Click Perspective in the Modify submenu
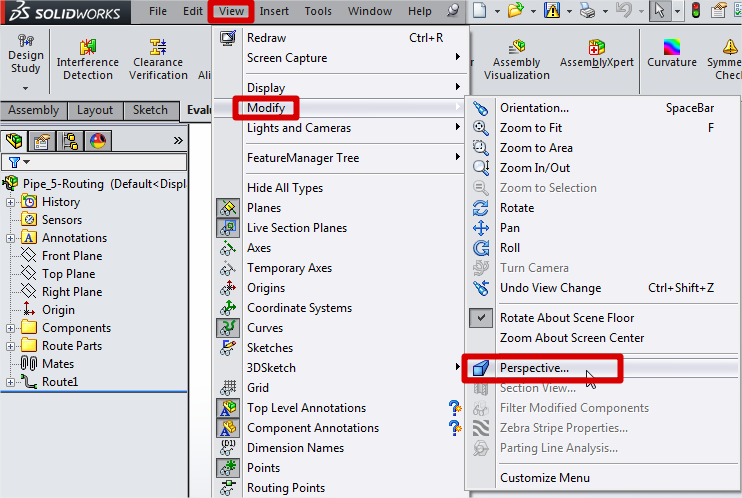The width and height of the screenshot is (742, 498). [534, 368]
